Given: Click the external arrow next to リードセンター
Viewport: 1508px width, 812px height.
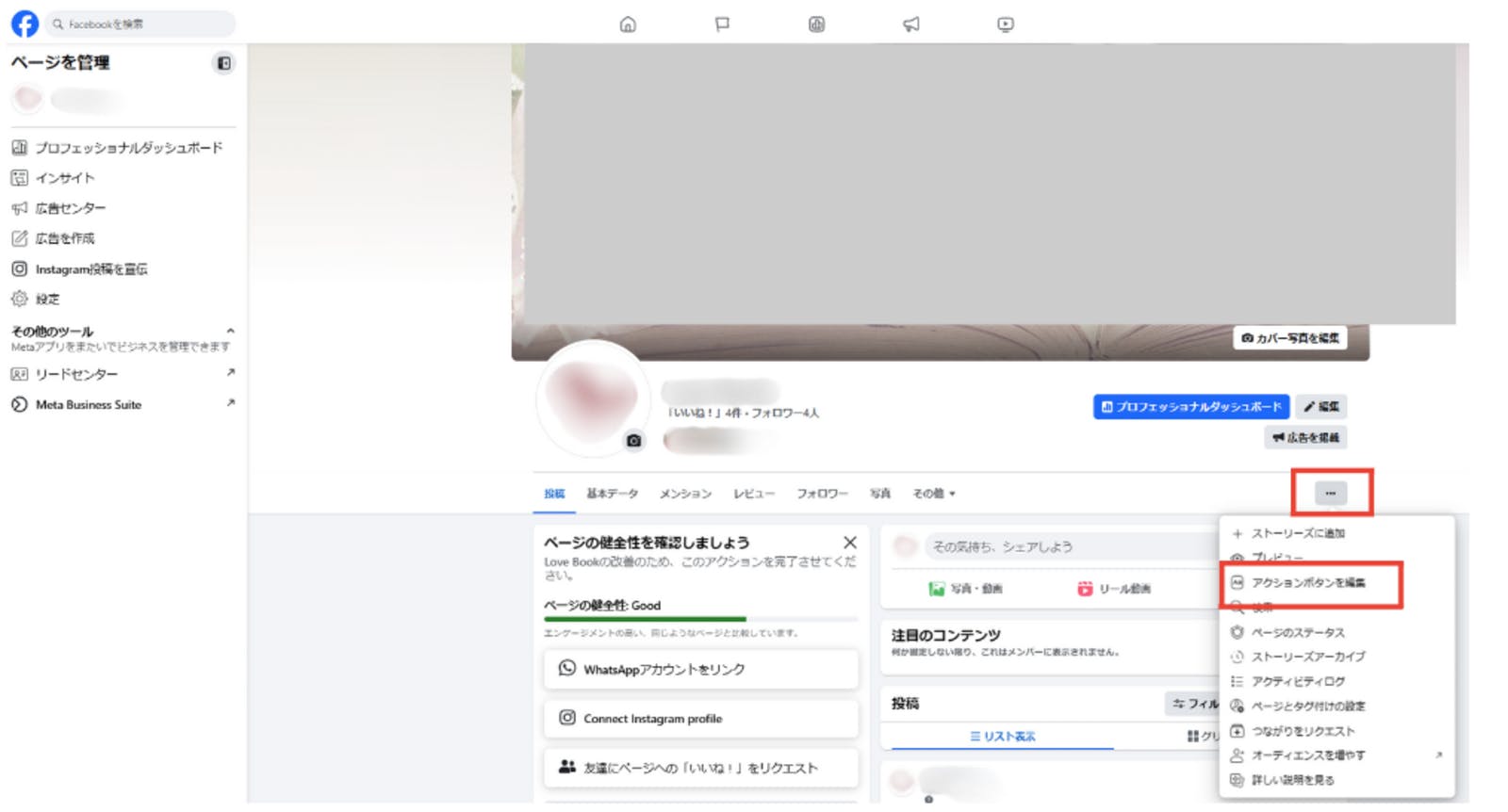Looking at the screenshot, I should coord(231,373).
